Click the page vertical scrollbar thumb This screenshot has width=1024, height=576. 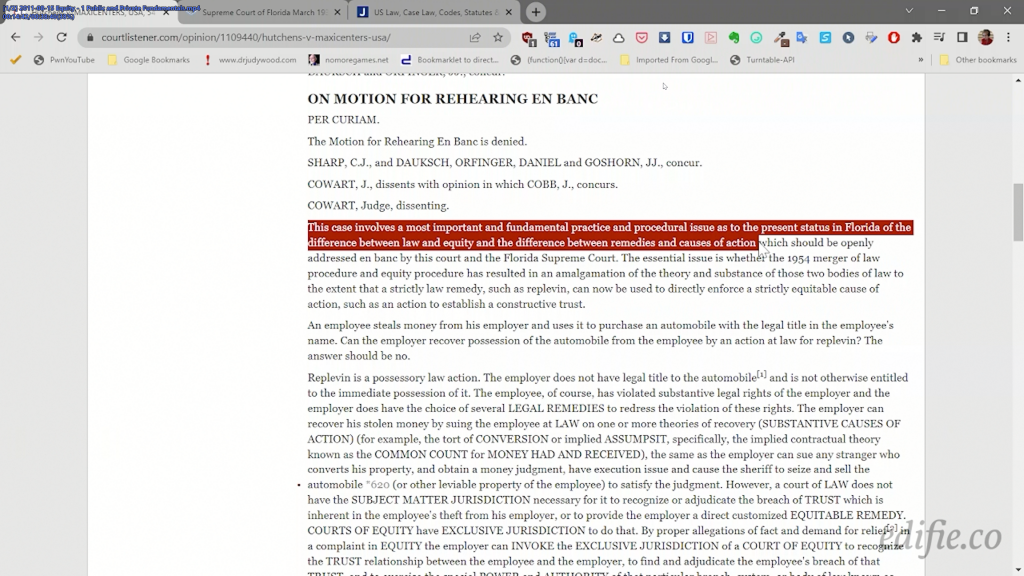point(1018,212)
